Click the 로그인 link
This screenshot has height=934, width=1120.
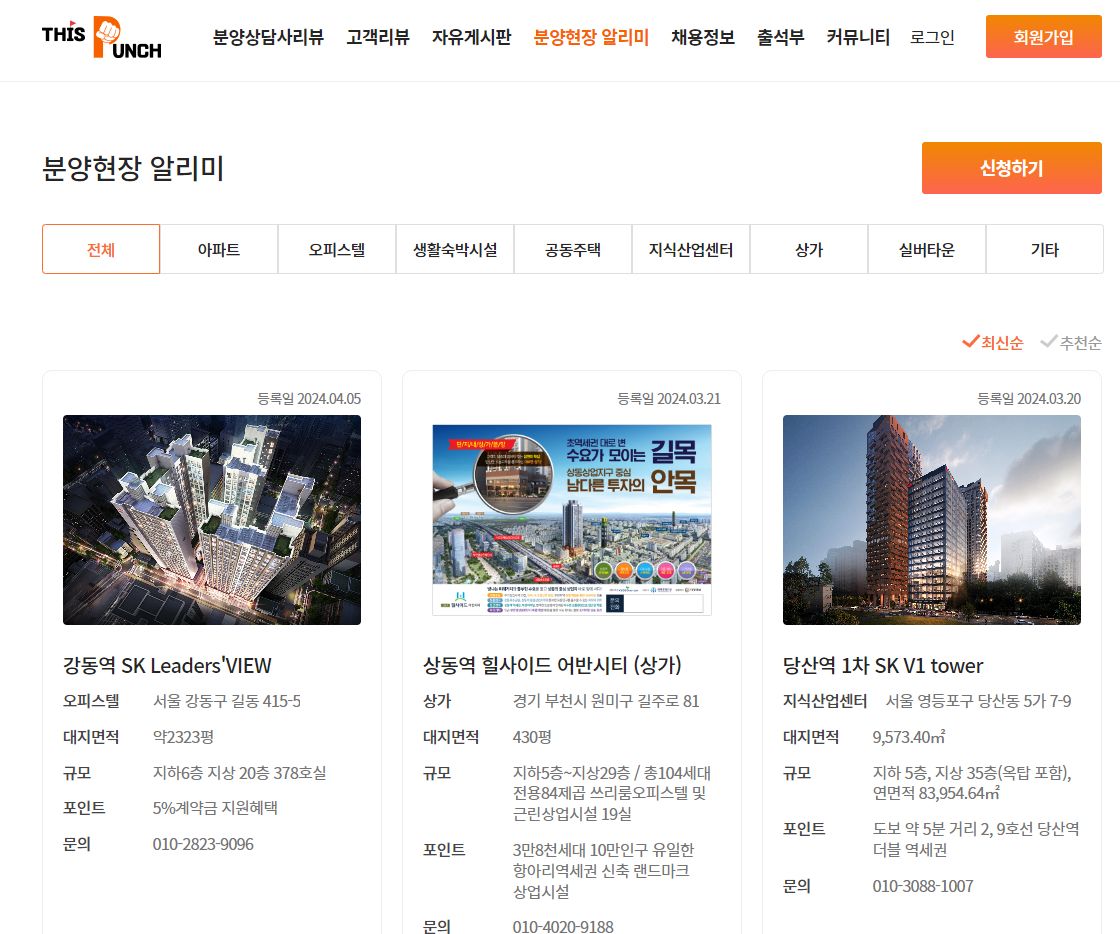coord(932,36)
